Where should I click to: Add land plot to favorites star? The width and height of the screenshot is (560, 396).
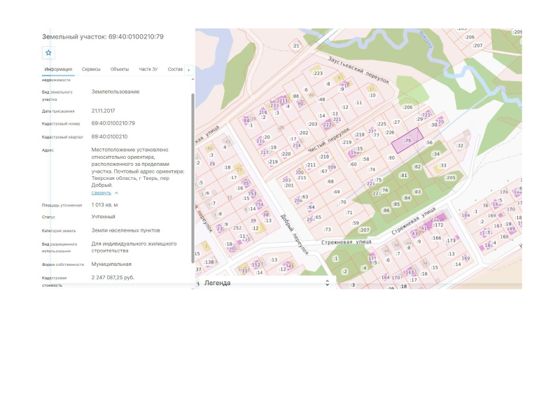[x=49, y=52]
